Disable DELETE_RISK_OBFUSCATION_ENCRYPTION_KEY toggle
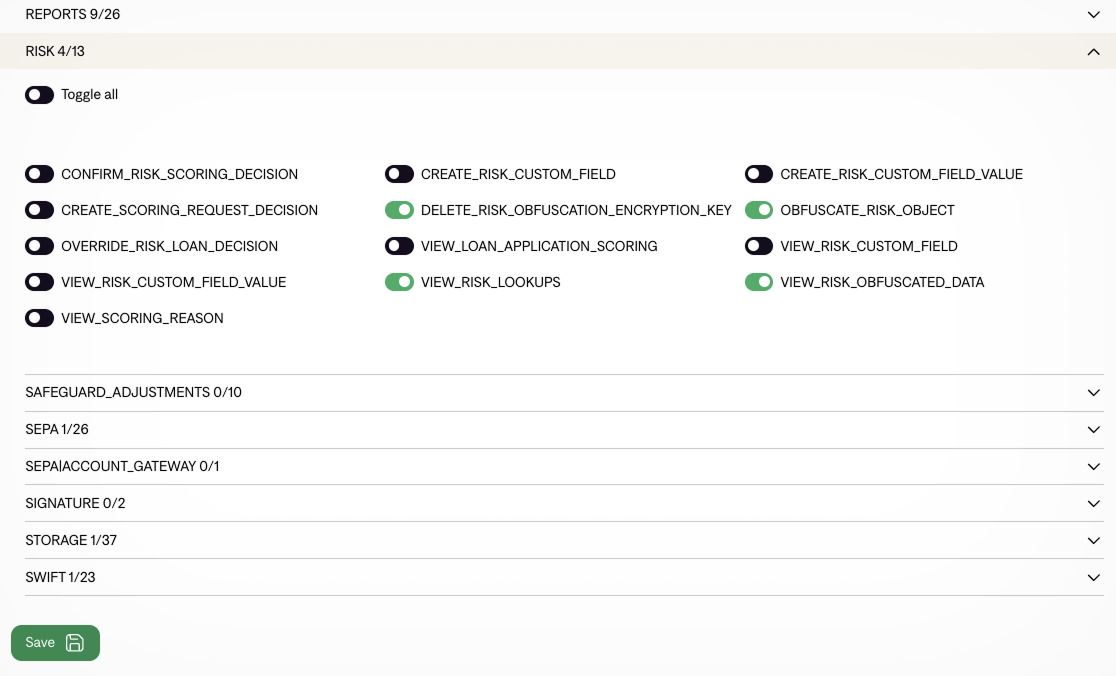The height and width of the screenshot is (676, 1116). point(399,210)
